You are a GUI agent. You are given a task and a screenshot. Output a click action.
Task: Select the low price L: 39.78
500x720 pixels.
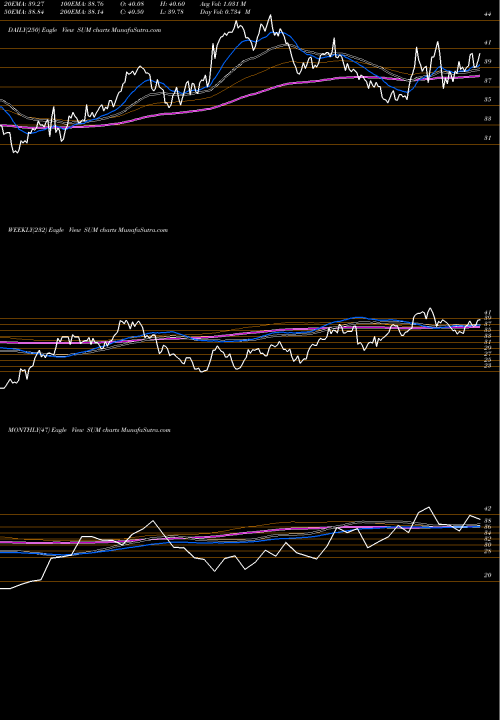172,12
